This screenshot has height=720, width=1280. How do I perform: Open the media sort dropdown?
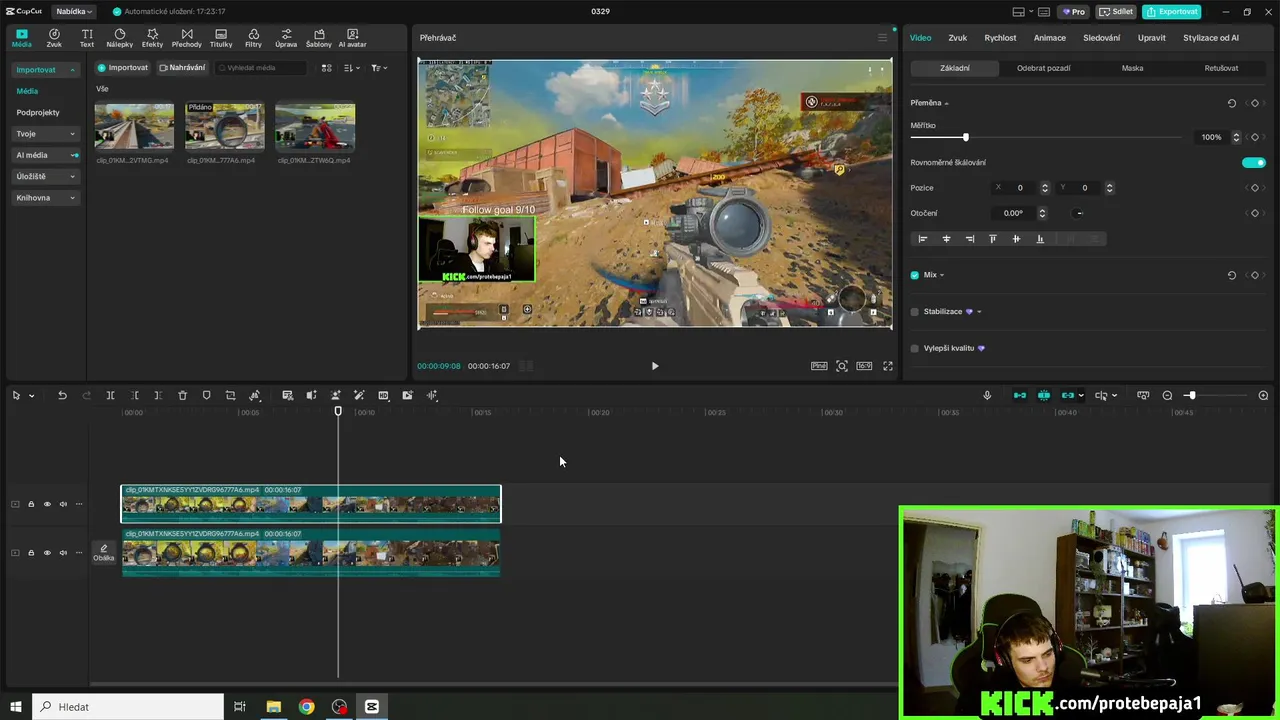351,68
